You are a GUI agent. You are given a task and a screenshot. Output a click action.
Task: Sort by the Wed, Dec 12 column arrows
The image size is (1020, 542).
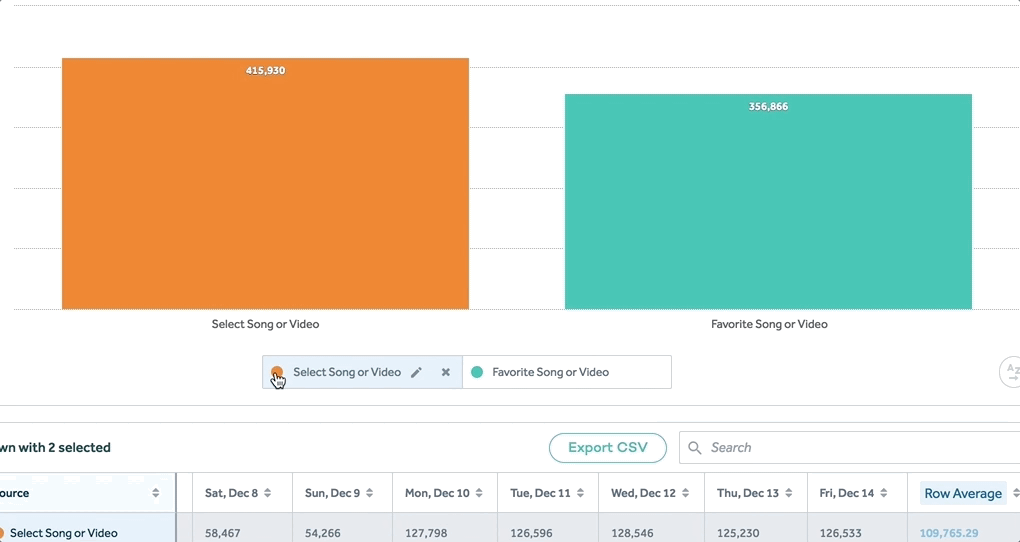pos(683,493)
